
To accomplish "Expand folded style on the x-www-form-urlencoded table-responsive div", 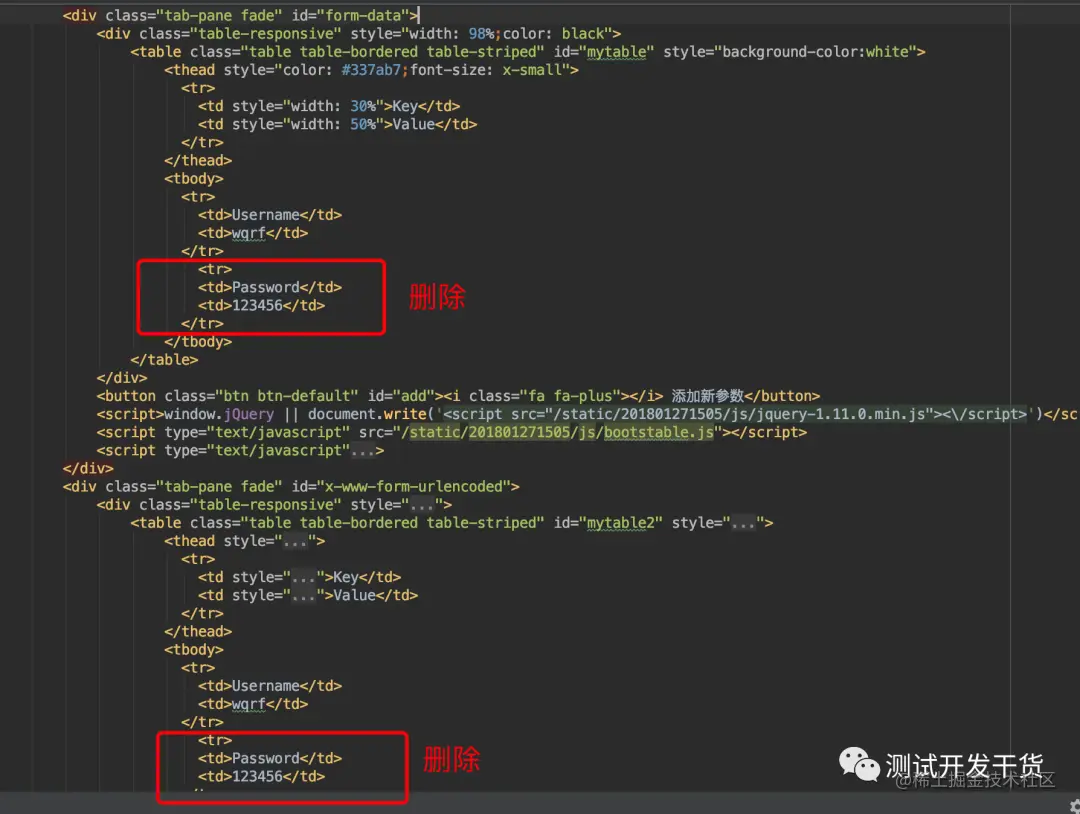I will pyautogui.click(x=422, y=505).
